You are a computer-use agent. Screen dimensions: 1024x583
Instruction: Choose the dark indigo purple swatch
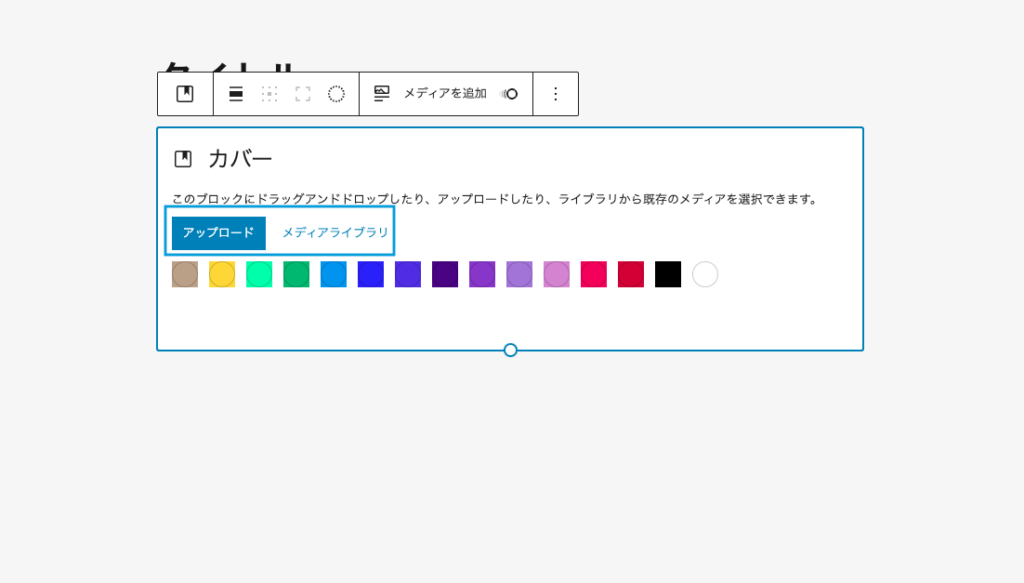[445, 274]
